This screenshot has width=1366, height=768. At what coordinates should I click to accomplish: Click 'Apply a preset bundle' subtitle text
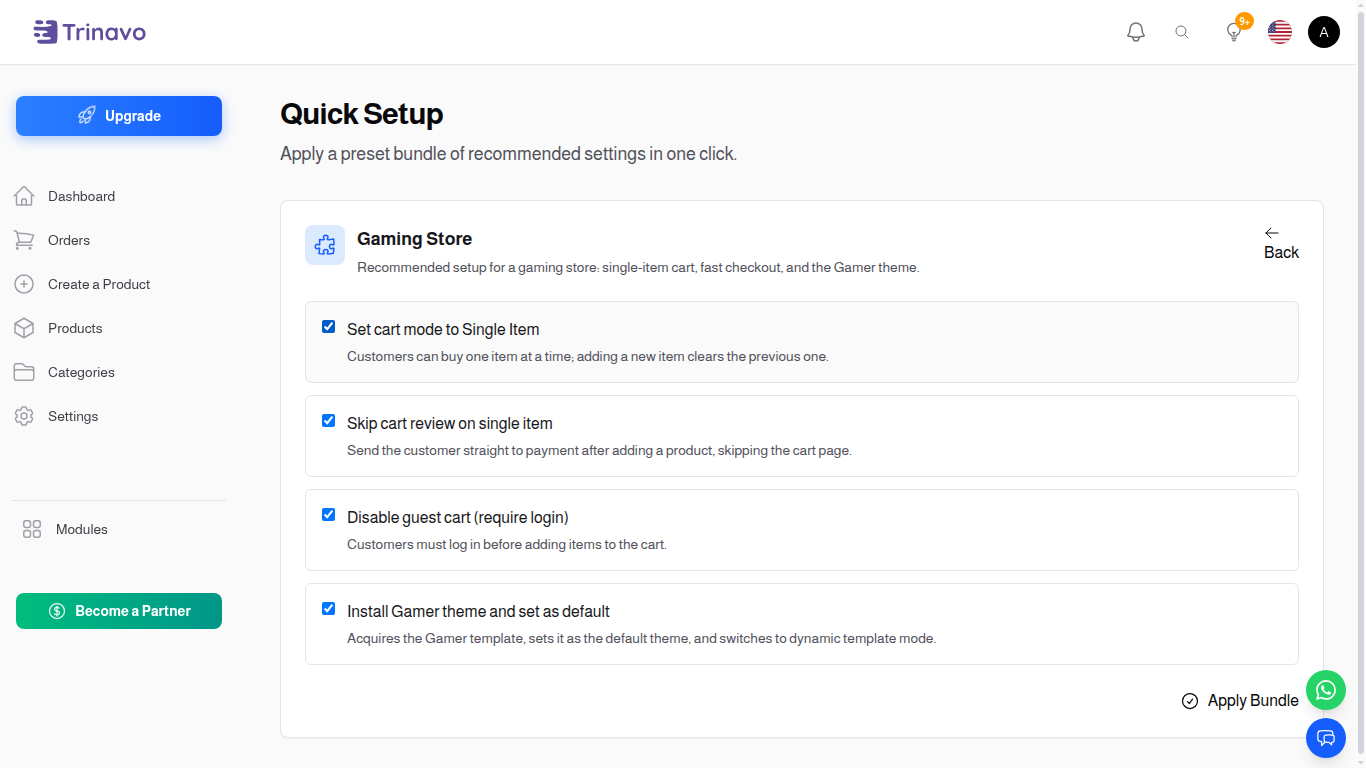[508, 154]
